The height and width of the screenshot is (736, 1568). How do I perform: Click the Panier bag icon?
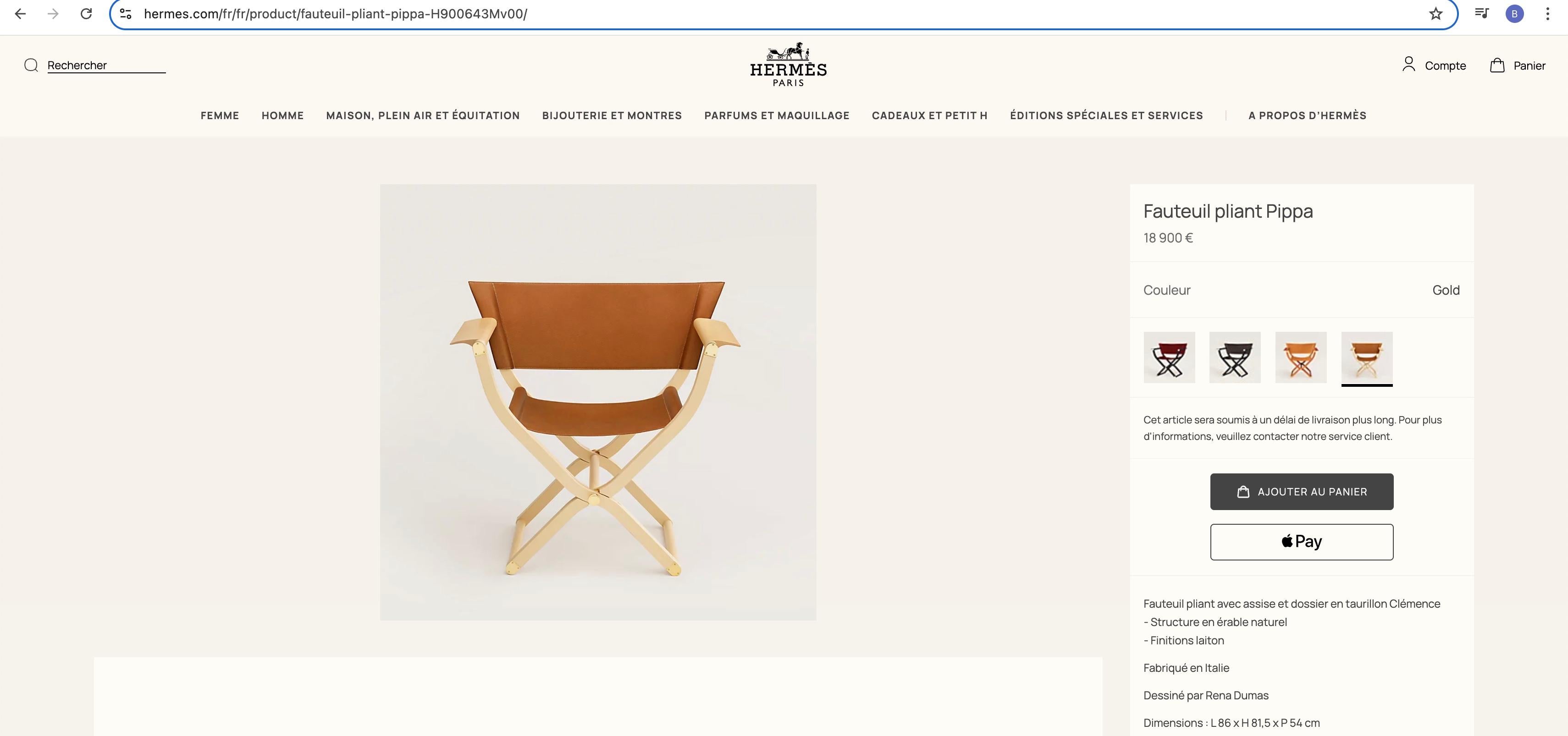pyautogui.click(x=1497, y=65)
